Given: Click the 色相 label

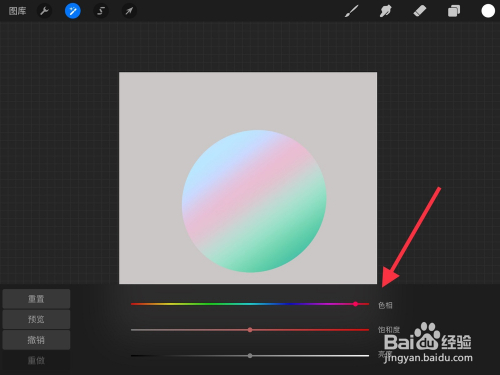Looking at the screenshot, I should [385, 305].
